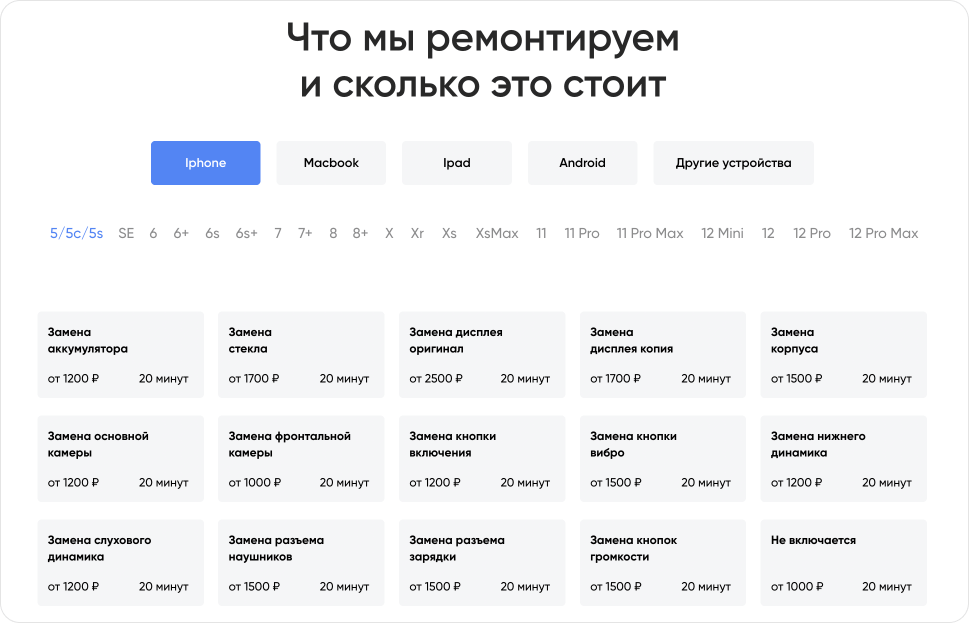
Task: Open the Замена корпуса card
Action: click(844, 355)
